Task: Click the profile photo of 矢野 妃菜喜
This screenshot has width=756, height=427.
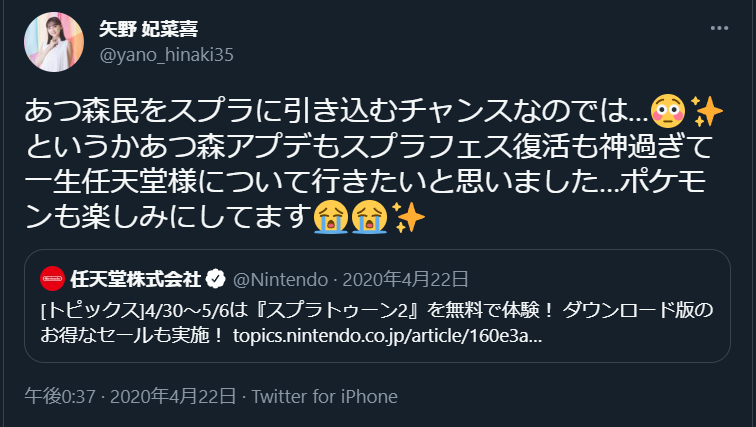Action: pos(54,43)
